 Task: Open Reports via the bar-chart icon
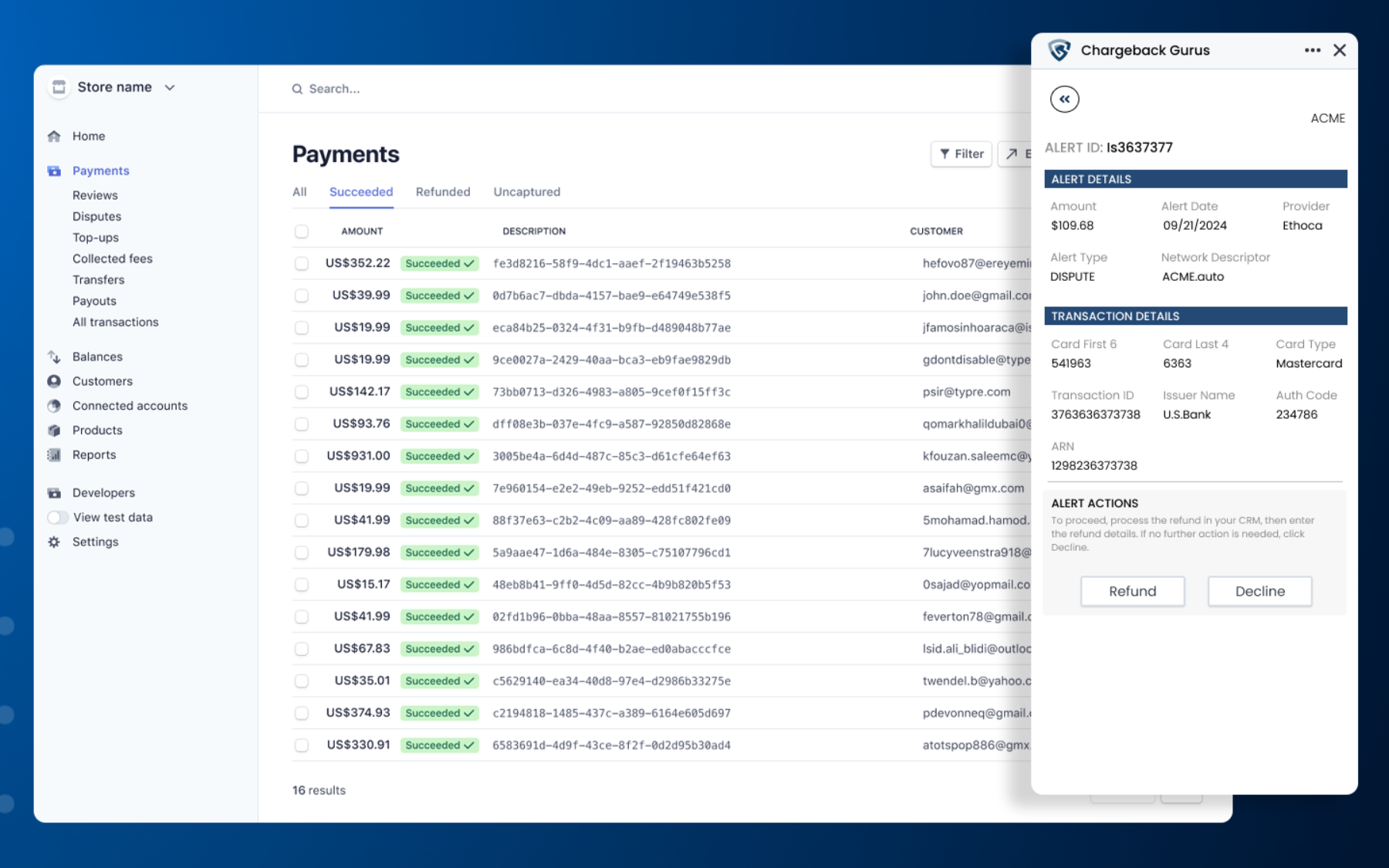54,455
